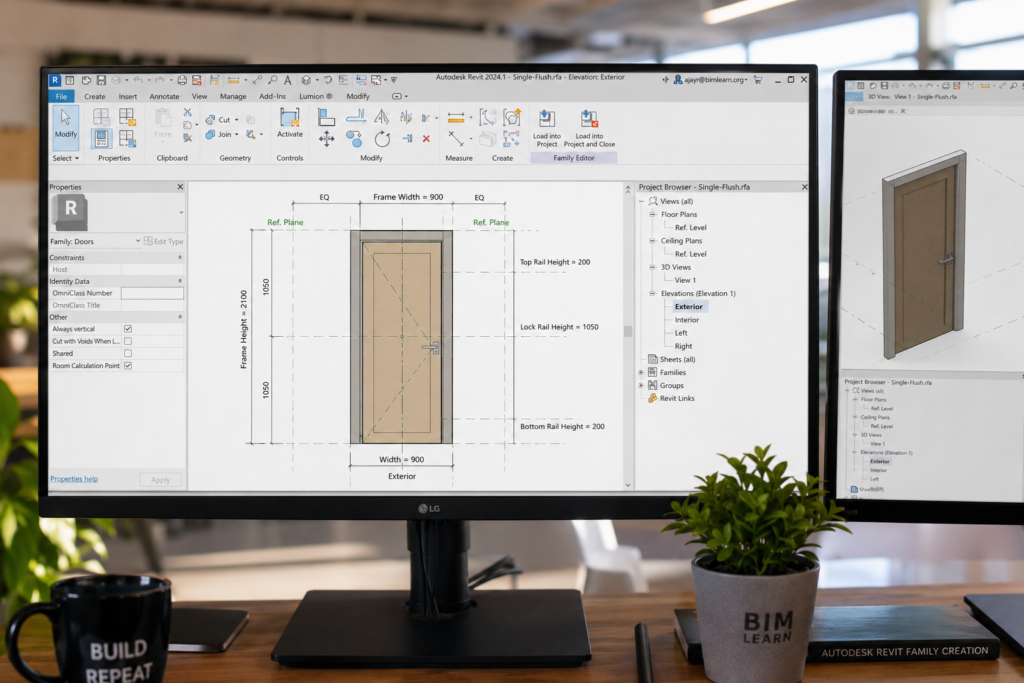Uncheck the Room Calculation Point checkbox
The width and height of the screenshot is (1024, 683).
pyautogui.click(x=128, y=366)
